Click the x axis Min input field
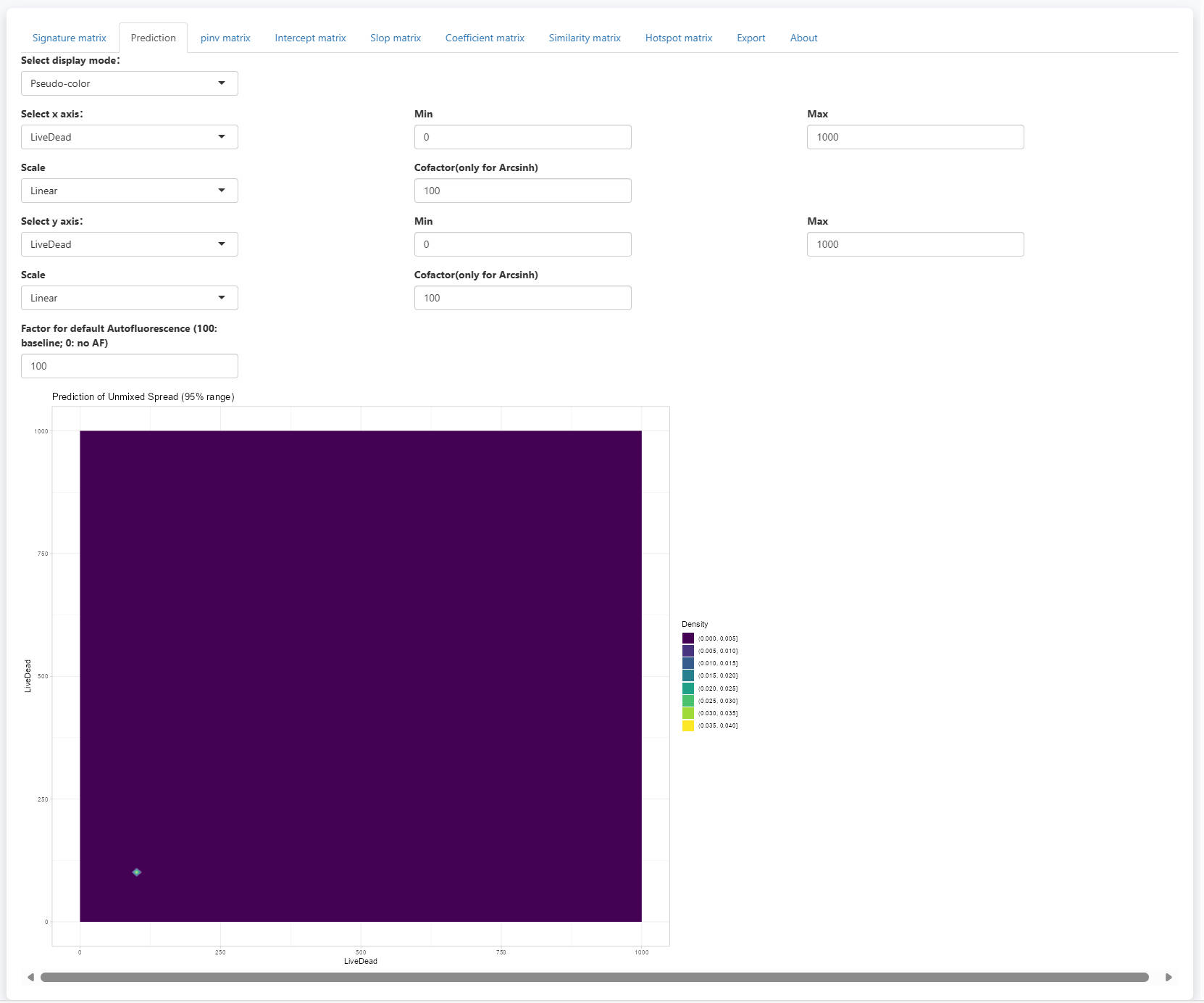This screenshot has height=1003, width=1204. click(x=522, y=137)
